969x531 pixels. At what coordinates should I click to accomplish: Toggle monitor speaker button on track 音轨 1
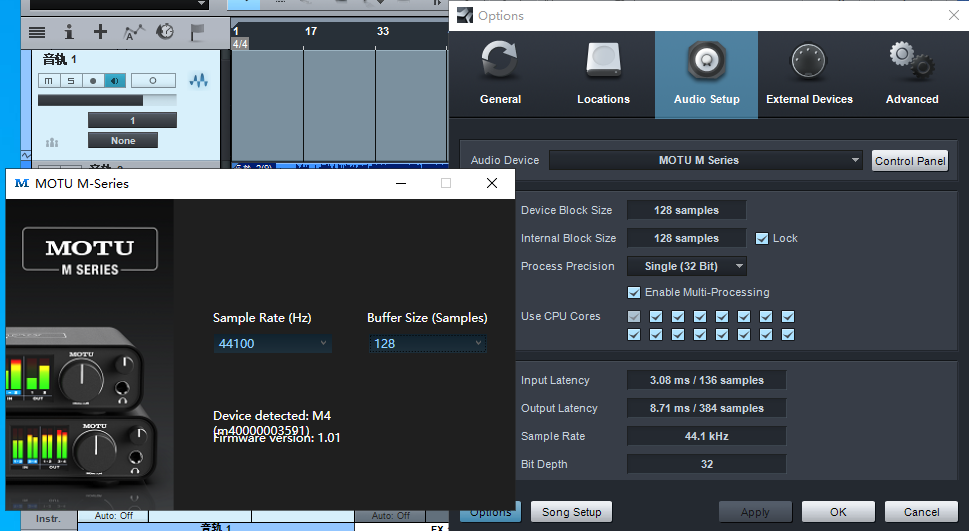pyautogui.click(x=114, y=81)
